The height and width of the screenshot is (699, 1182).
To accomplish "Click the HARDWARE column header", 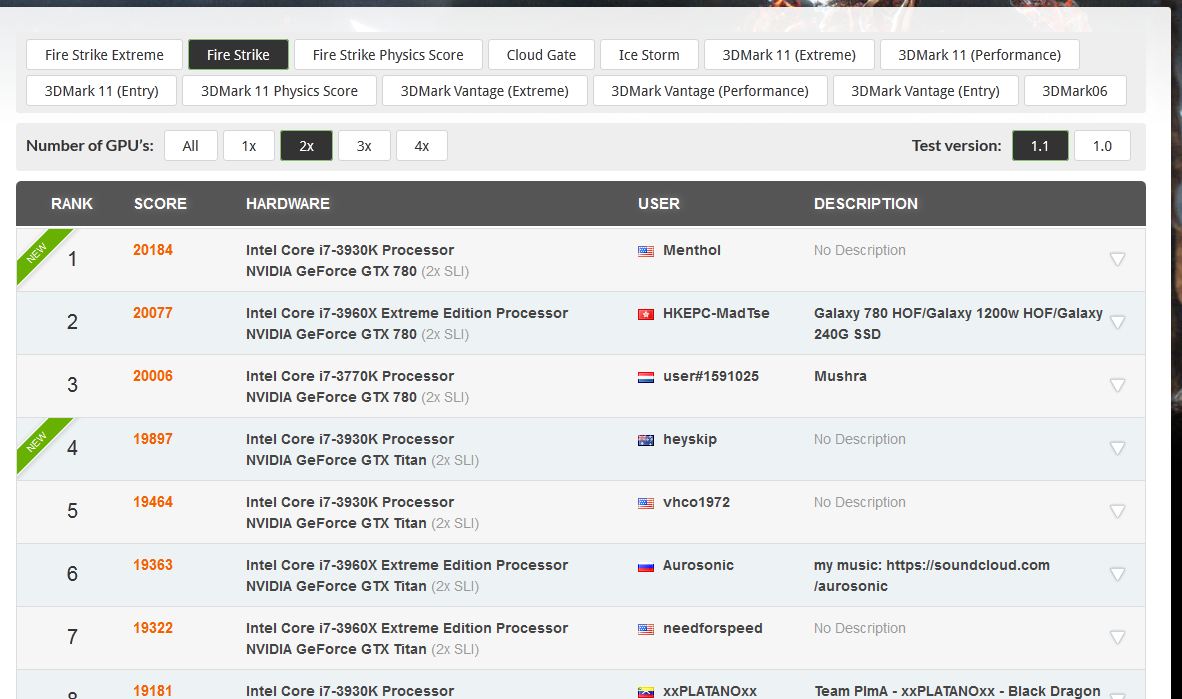I will tap(288, 204).
